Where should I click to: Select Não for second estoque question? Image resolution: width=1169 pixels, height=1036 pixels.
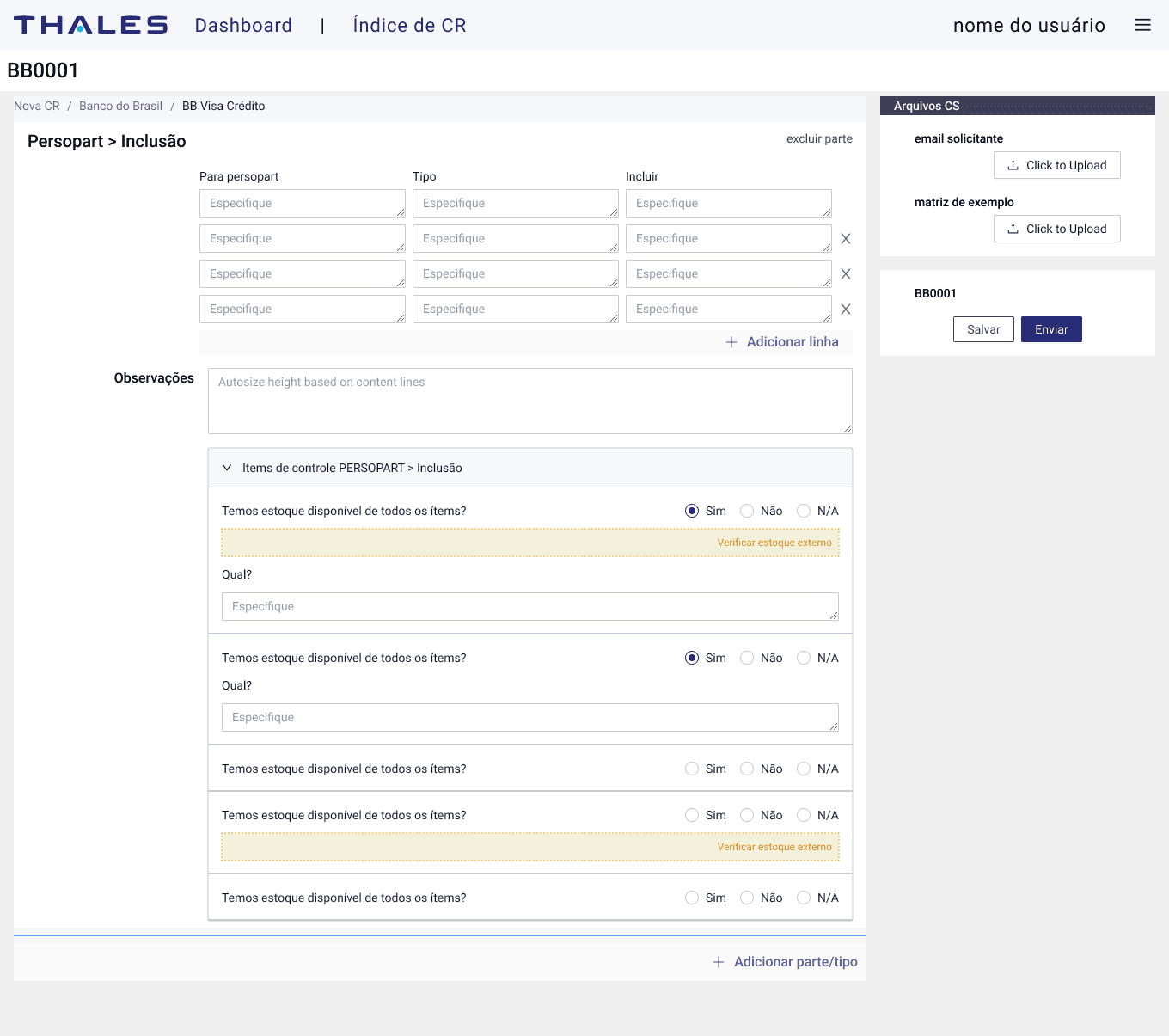pos(747,658)
